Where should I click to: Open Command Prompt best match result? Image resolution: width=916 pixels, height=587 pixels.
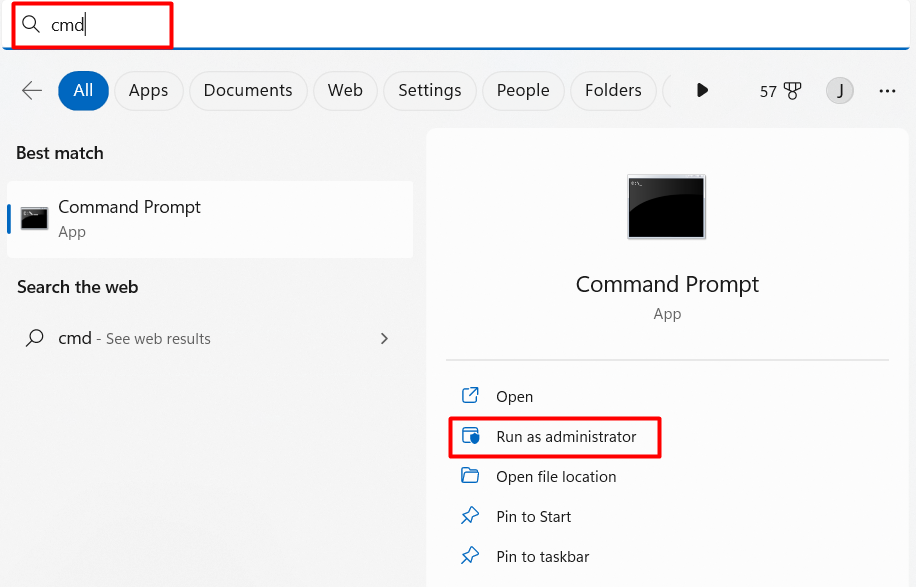tap(210, 220)
